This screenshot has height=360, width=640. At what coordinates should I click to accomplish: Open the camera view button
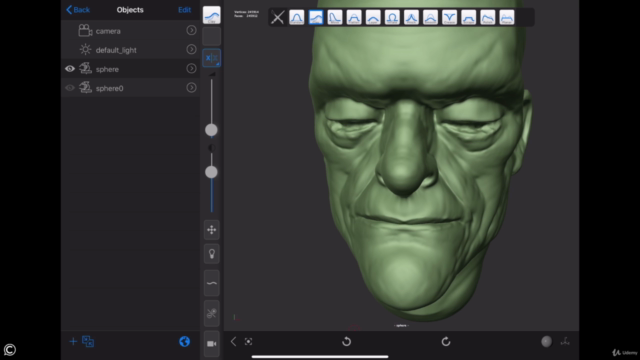212,344
